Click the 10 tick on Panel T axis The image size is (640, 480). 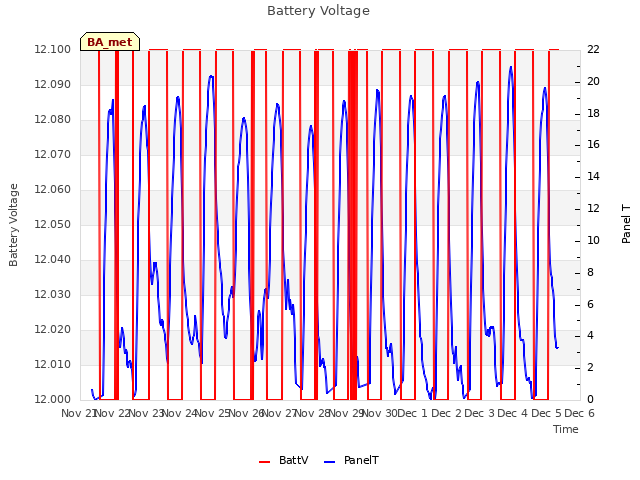pos(593,240)
